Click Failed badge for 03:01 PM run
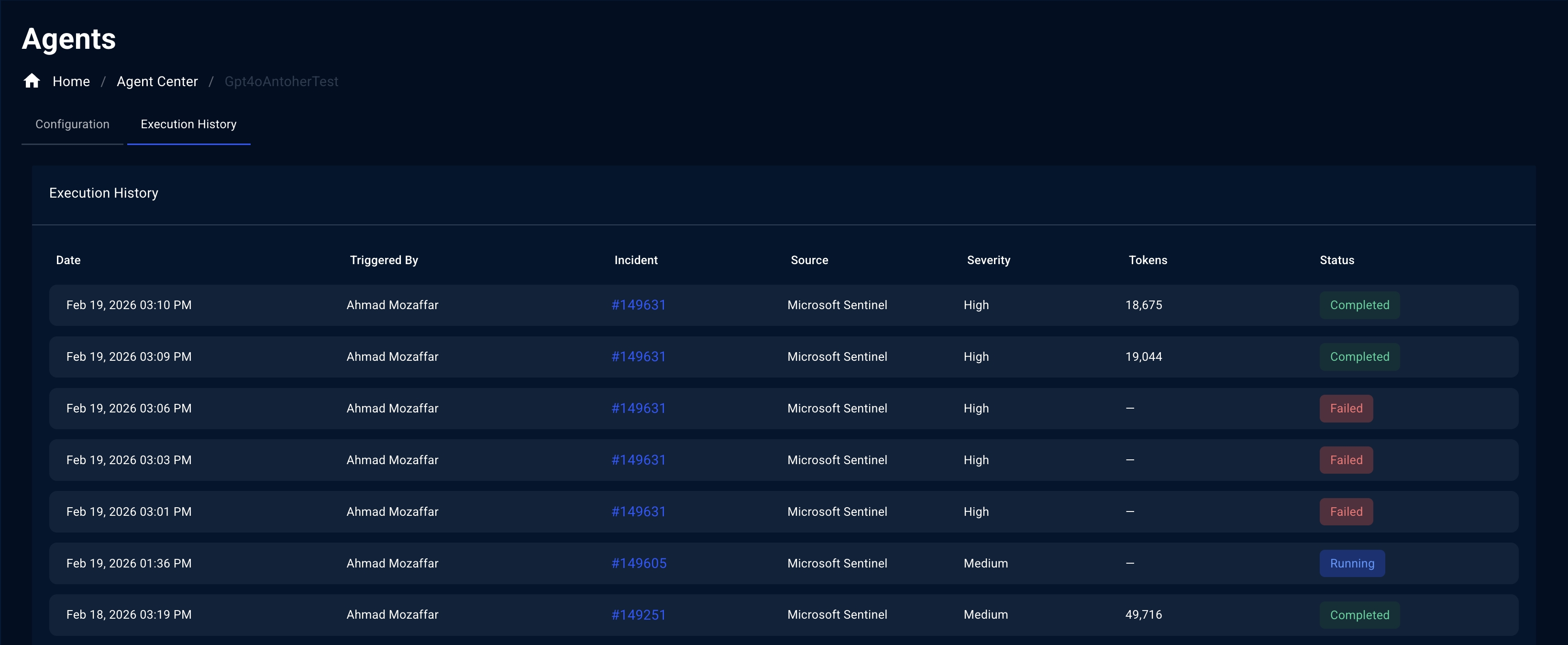Screen dimensions: 1568x645 1345,512
